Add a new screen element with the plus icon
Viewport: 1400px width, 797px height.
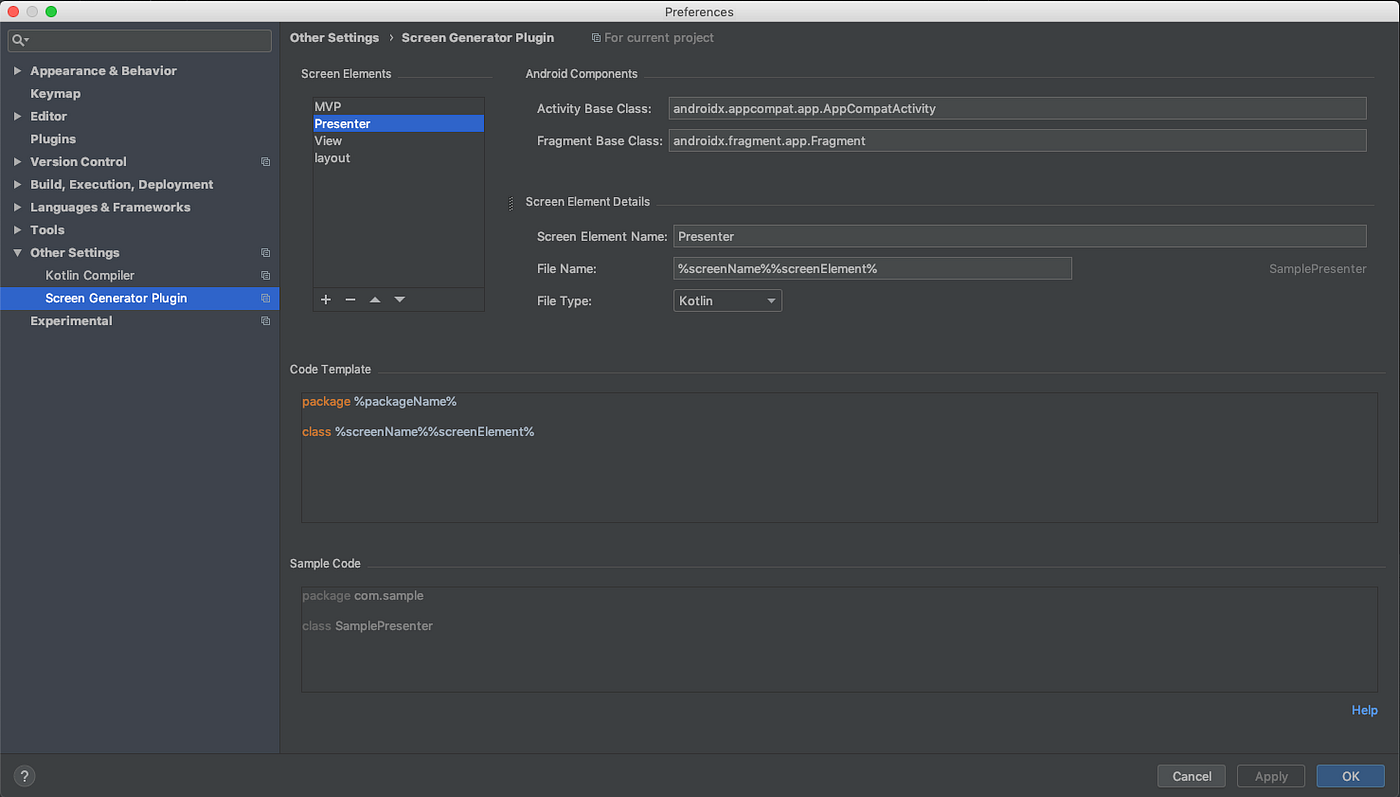point(325,299)
